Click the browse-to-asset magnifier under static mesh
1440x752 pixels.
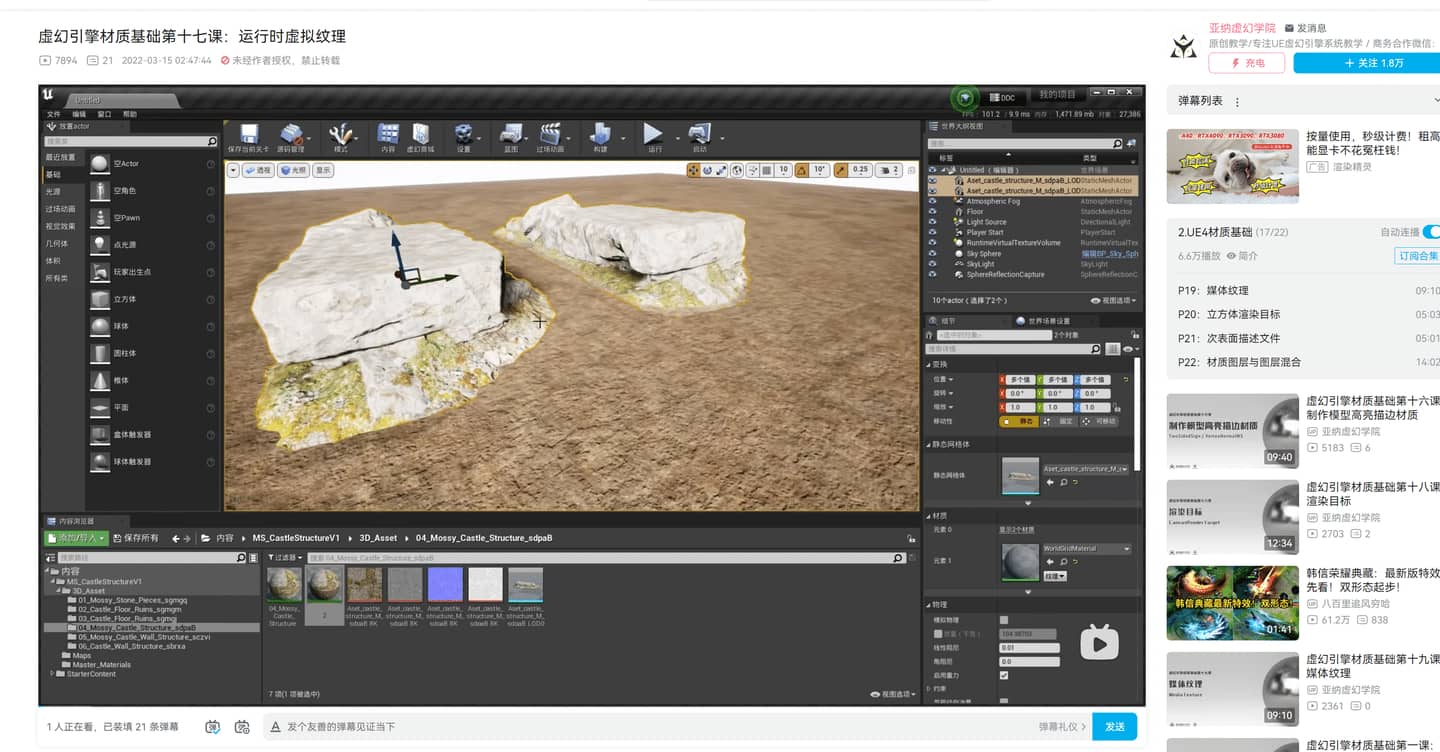click(x=1062, y=482)
